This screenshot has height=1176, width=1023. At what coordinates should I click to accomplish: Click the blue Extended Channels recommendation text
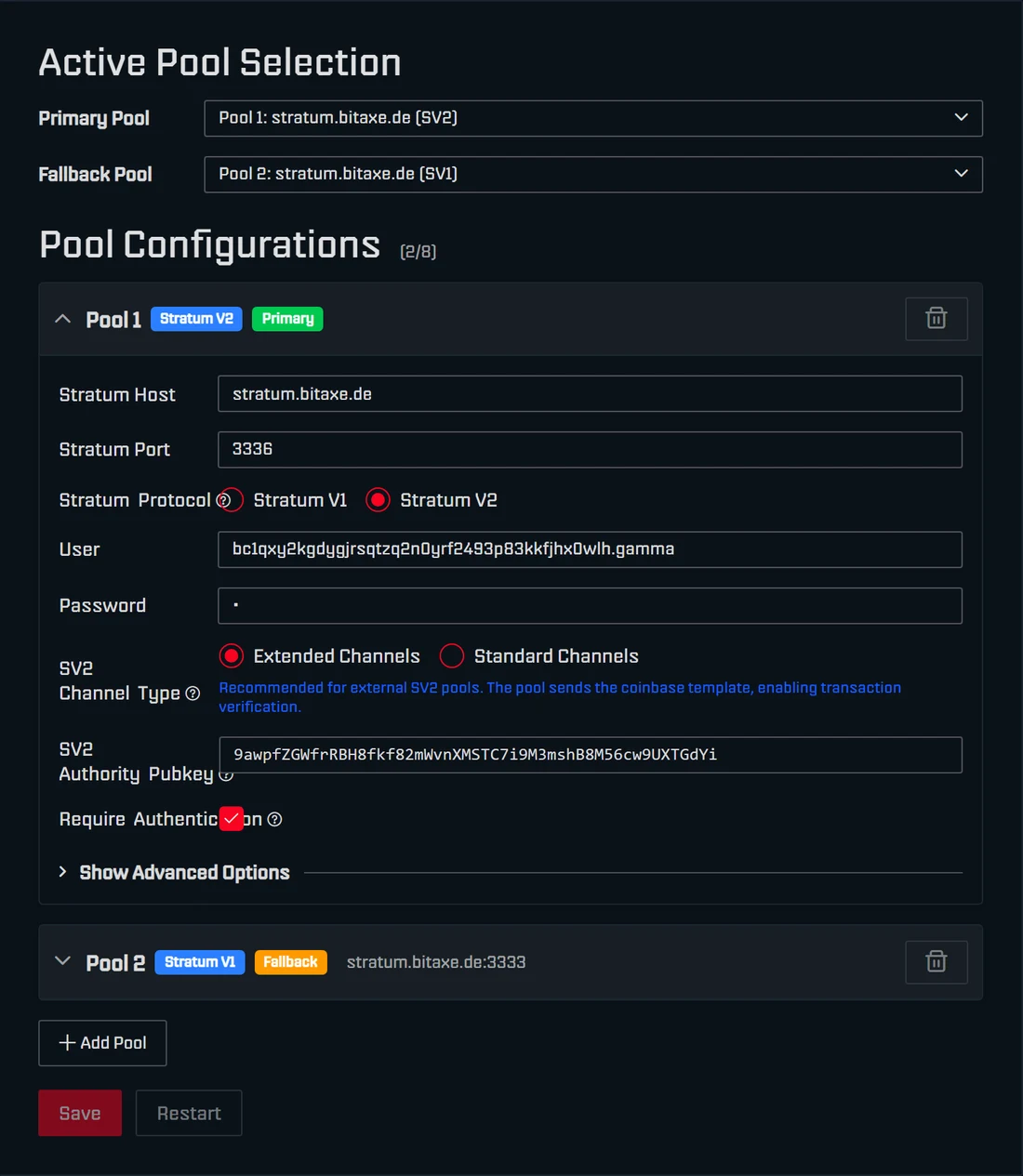coord(560,697)
